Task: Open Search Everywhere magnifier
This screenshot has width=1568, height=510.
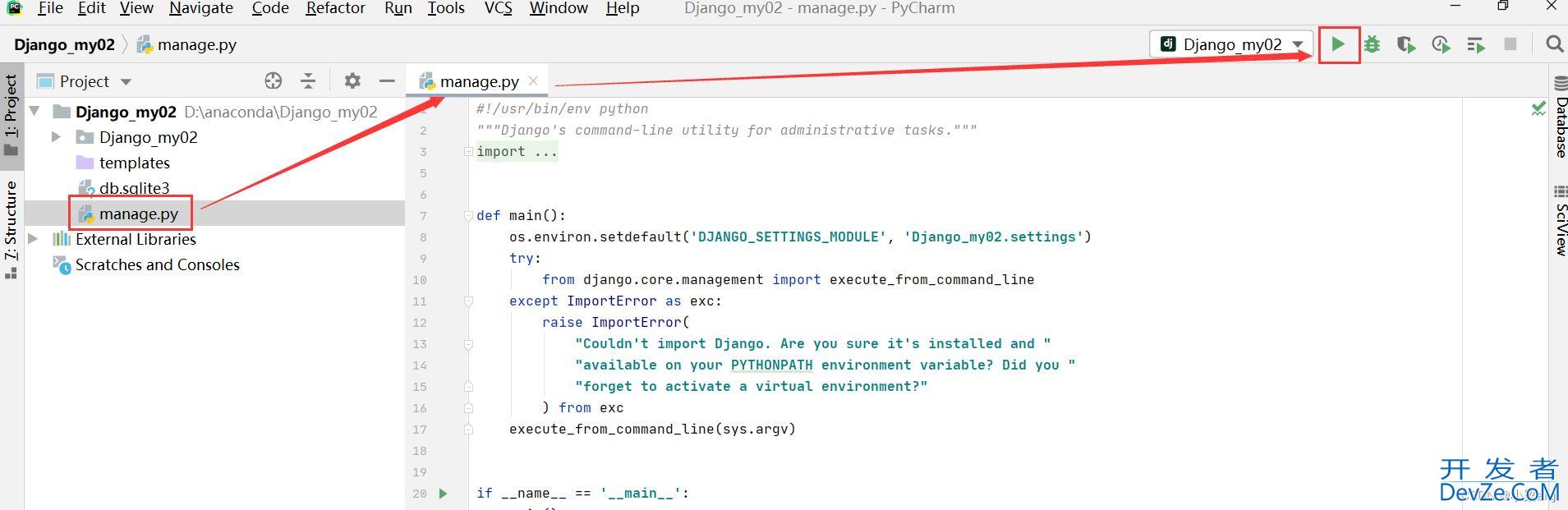Action: click(1554, 44)
